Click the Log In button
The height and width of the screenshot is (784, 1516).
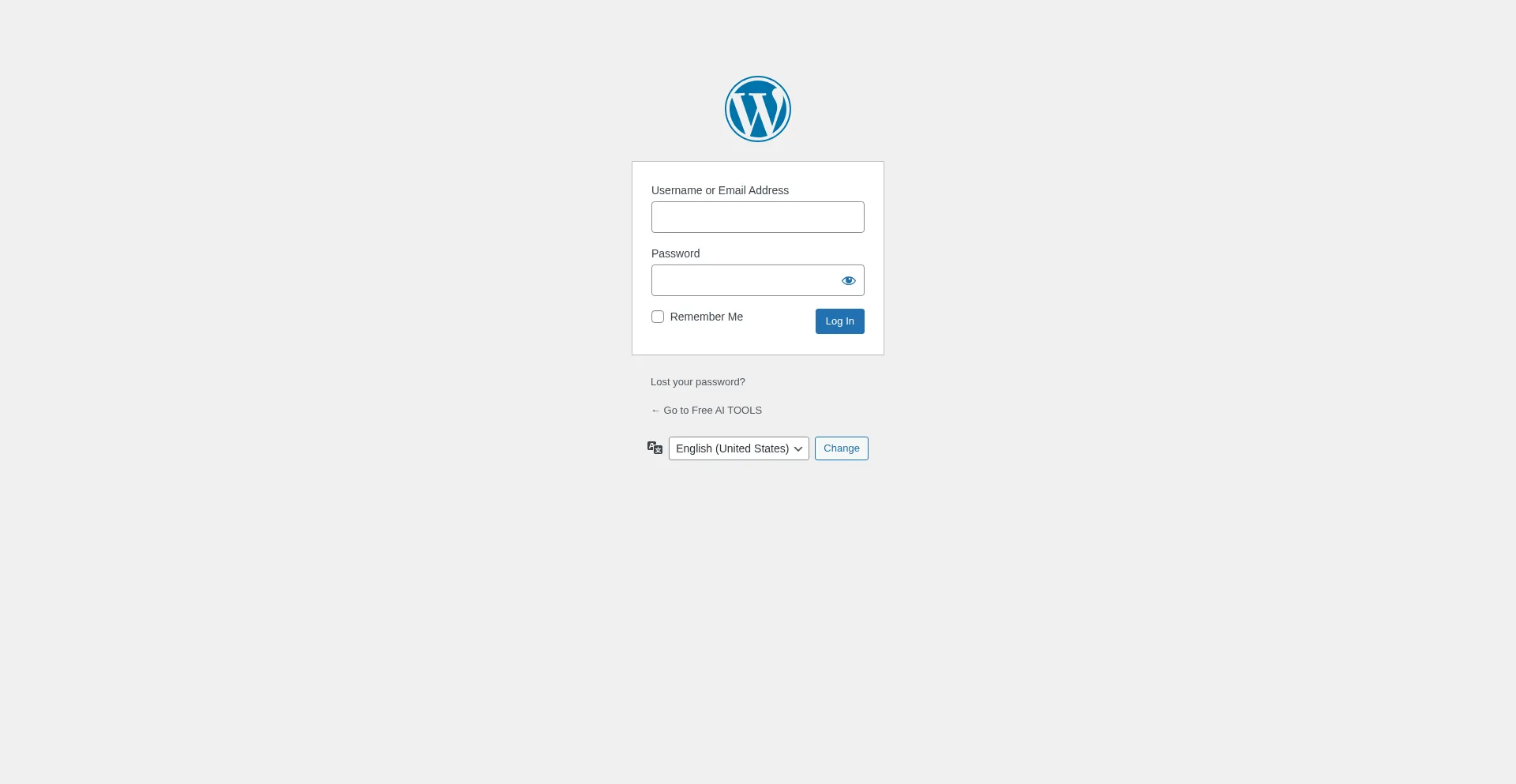pyautogui.click(x=840, y=321)
